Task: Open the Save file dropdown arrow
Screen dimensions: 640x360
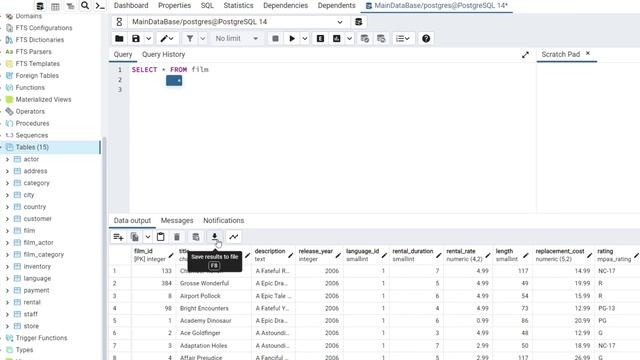Action: (149, 38)
